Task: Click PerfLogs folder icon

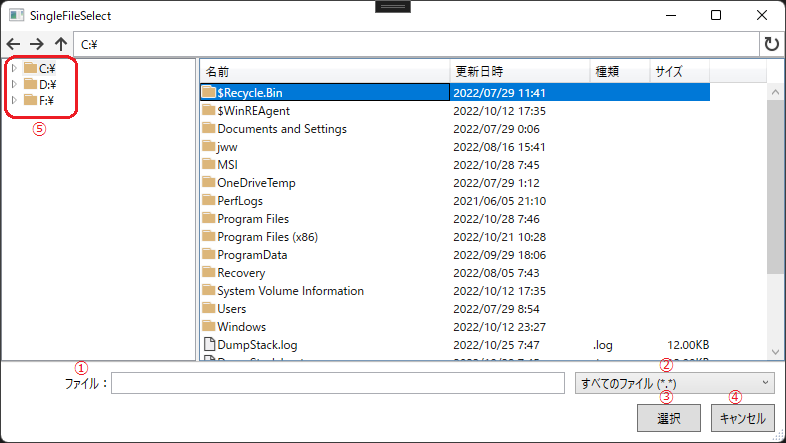Action: click(209, 200)
